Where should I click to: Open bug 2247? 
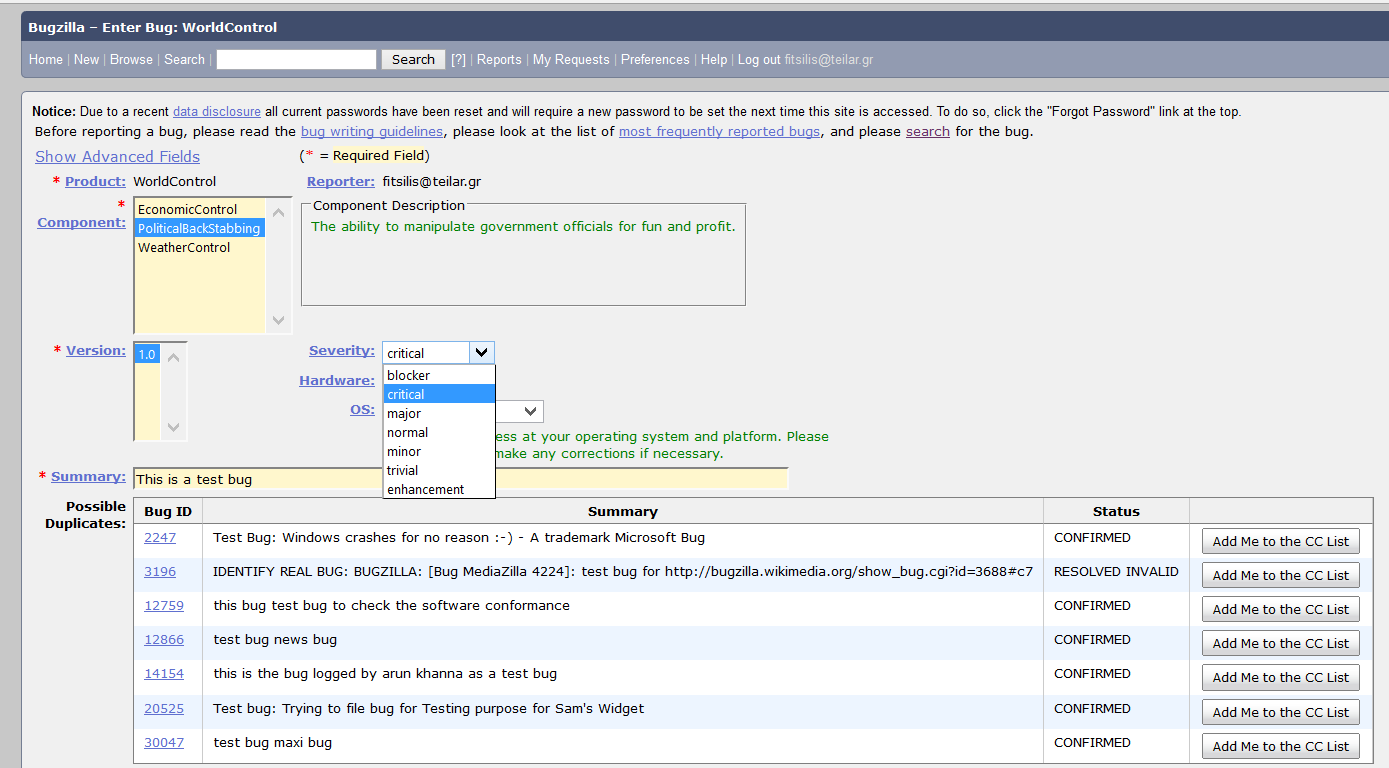pos(160,538)
